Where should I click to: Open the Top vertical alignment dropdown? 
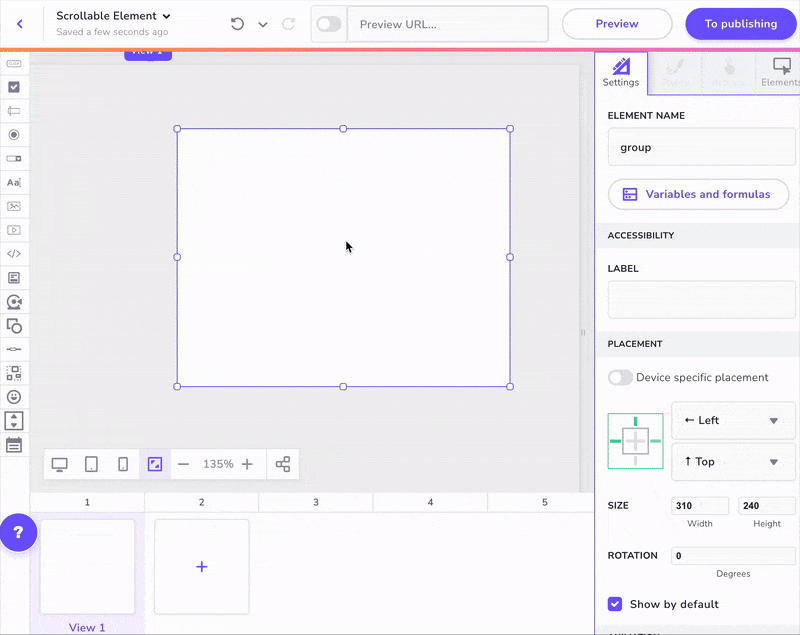pos(733,461)
